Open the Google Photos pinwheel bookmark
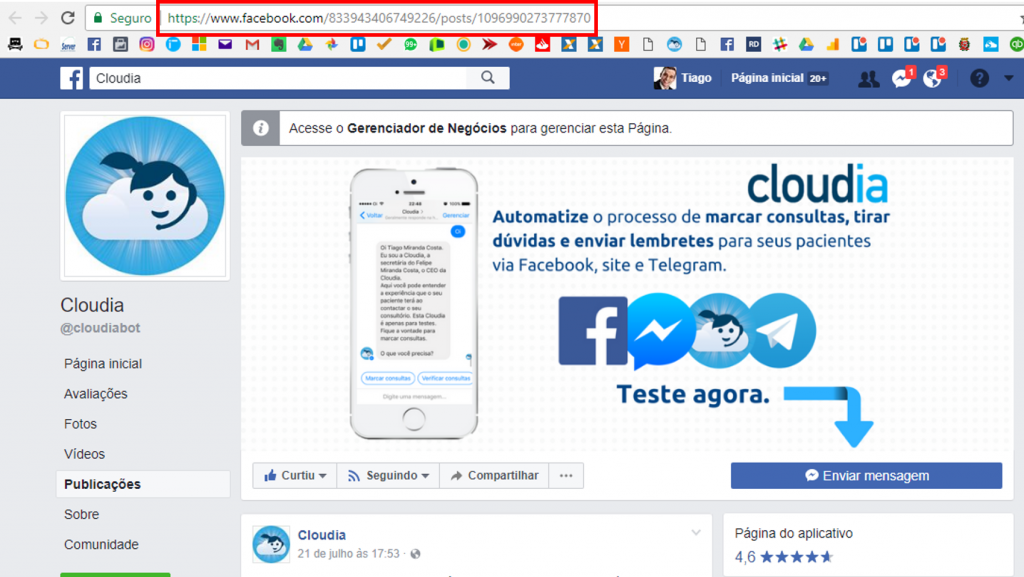 332,44
